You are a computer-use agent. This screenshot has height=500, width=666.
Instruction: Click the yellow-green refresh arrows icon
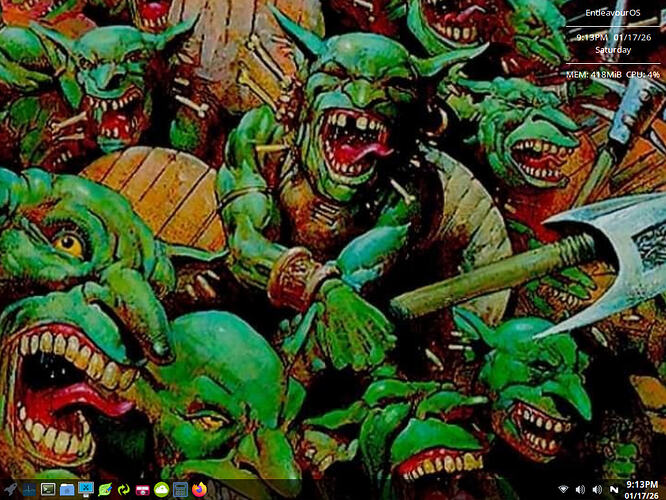(x=123, y=489)
